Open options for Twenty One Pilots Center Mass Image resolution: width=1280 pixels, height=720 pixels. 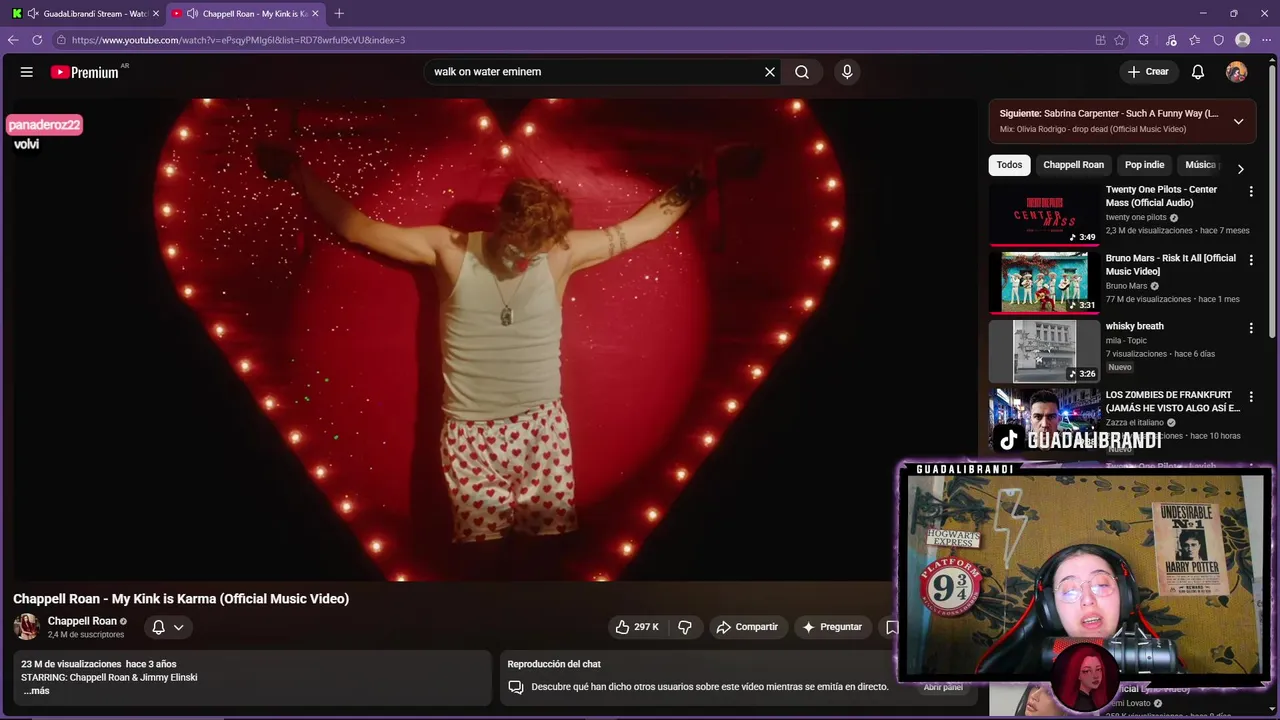(x=1251, y=191)
